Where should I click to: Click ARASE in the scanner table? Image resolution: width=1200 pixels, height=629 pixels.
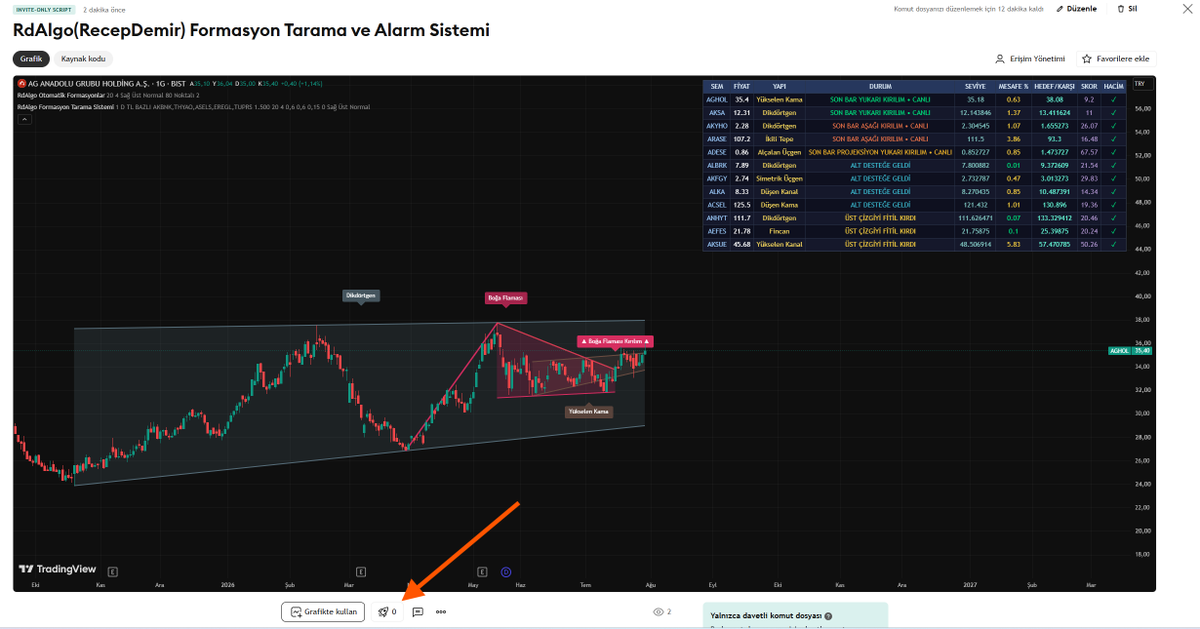[717, 139]
